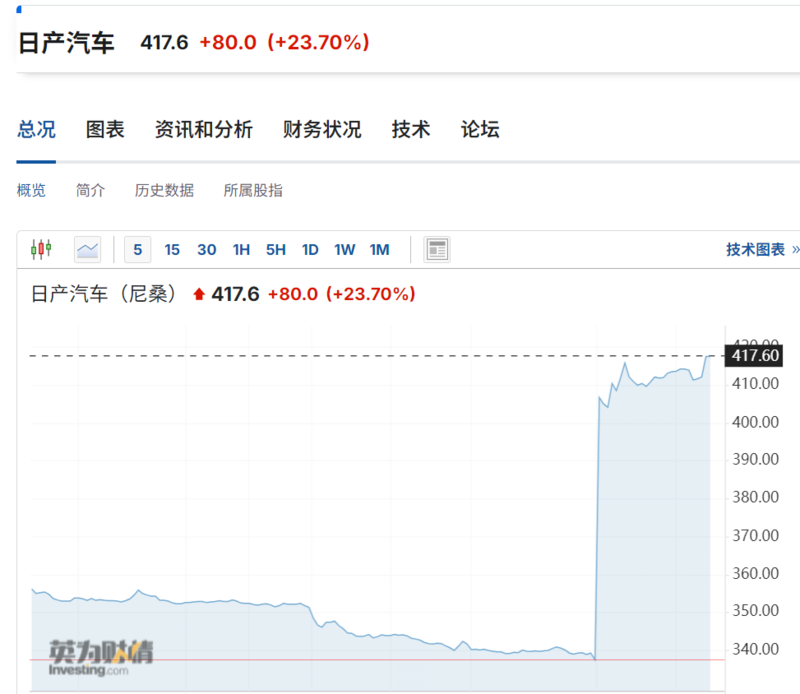The width and height of the screenshot is (800, 694).
Task: Open the 财务状况 tab
Action: pos(322,130)
